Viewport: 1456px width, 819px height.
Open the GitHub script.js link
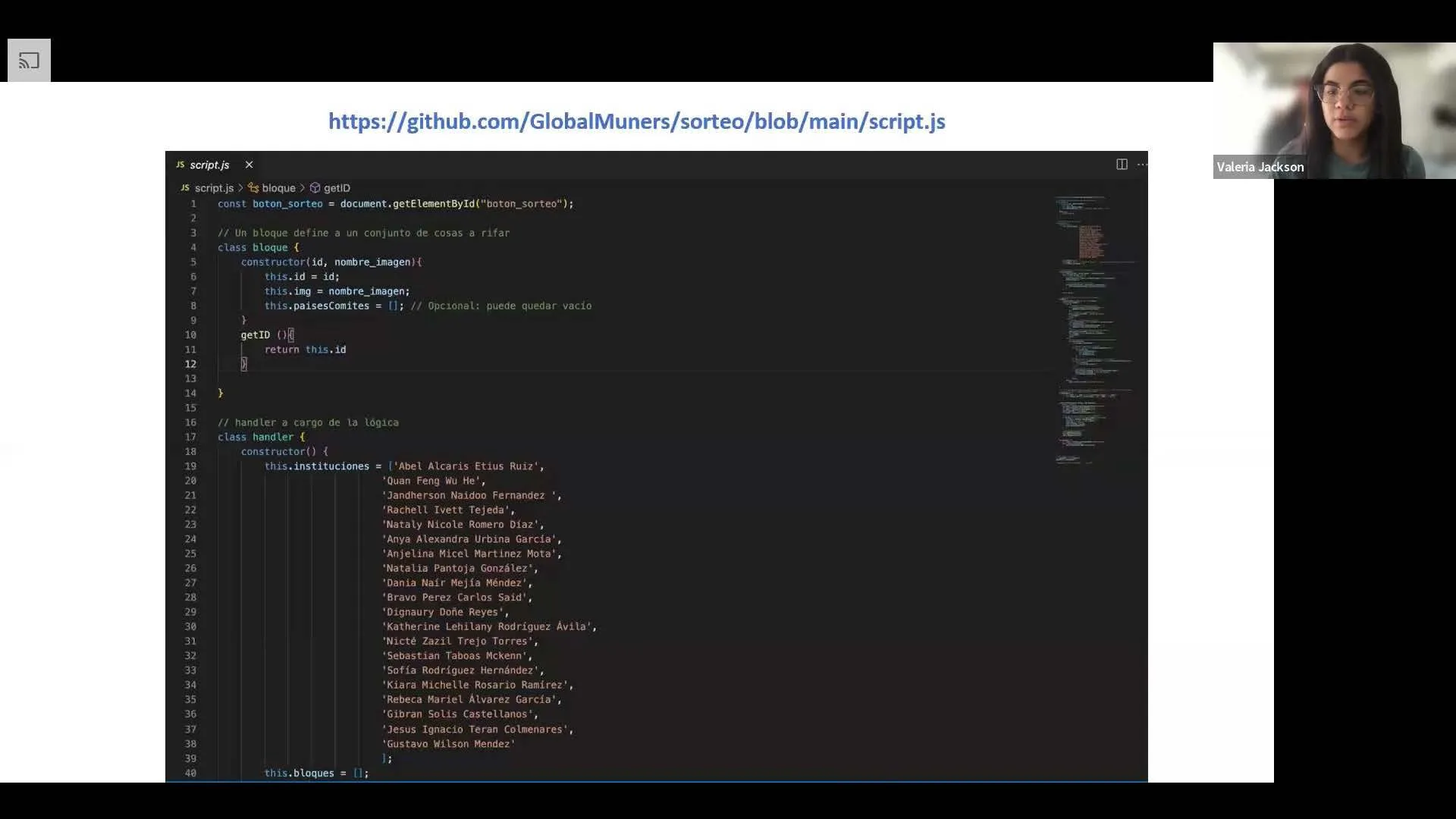[x=636, y=121]
